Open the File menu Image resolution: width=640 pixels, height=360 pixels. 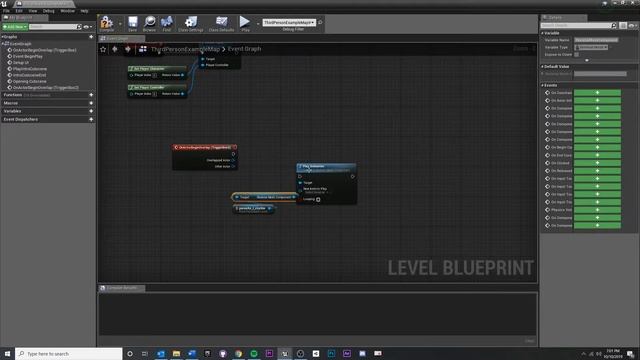(6, 11)
